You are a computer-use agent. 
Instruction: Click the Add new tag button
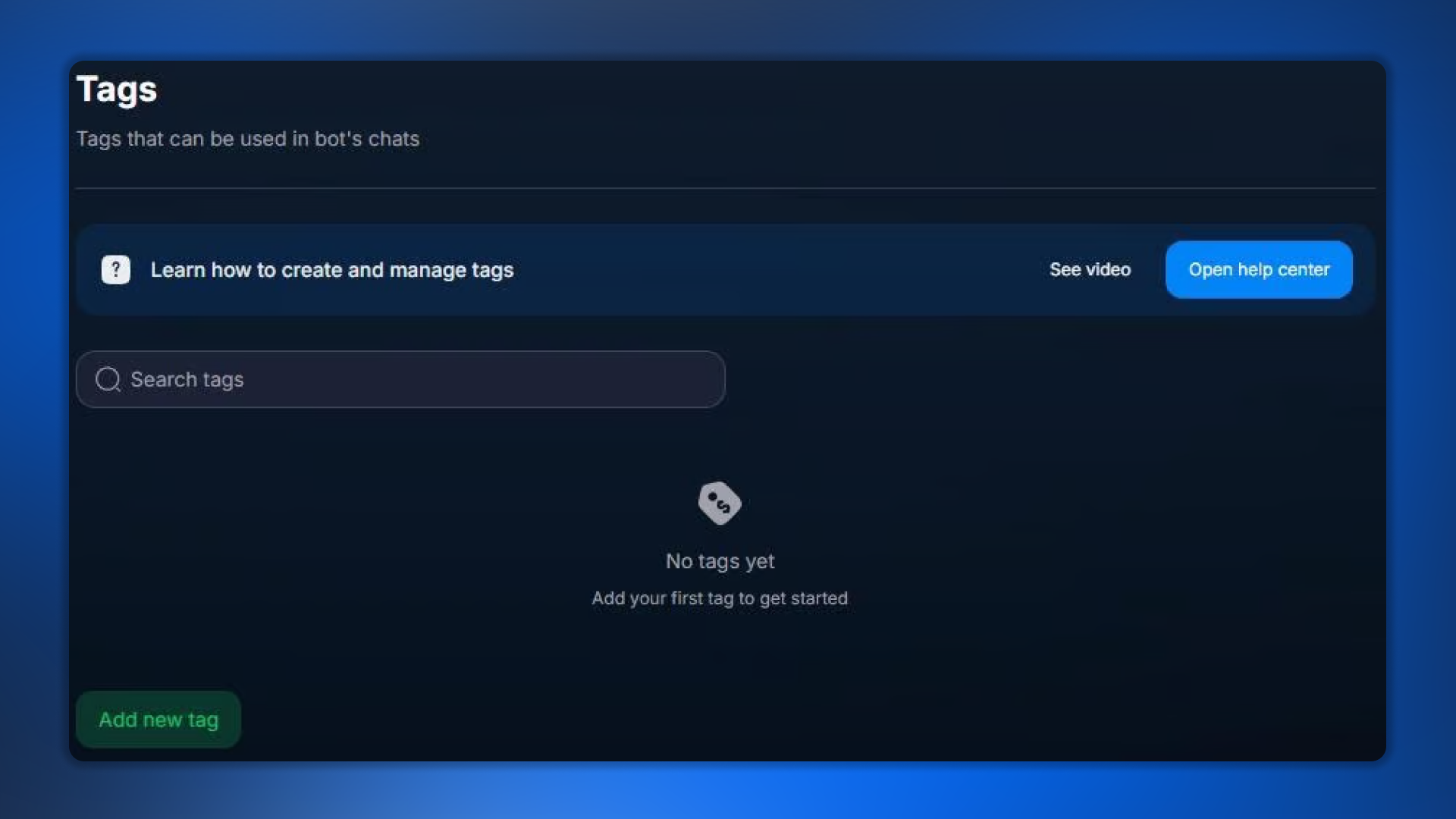click(x=158, y=720)
